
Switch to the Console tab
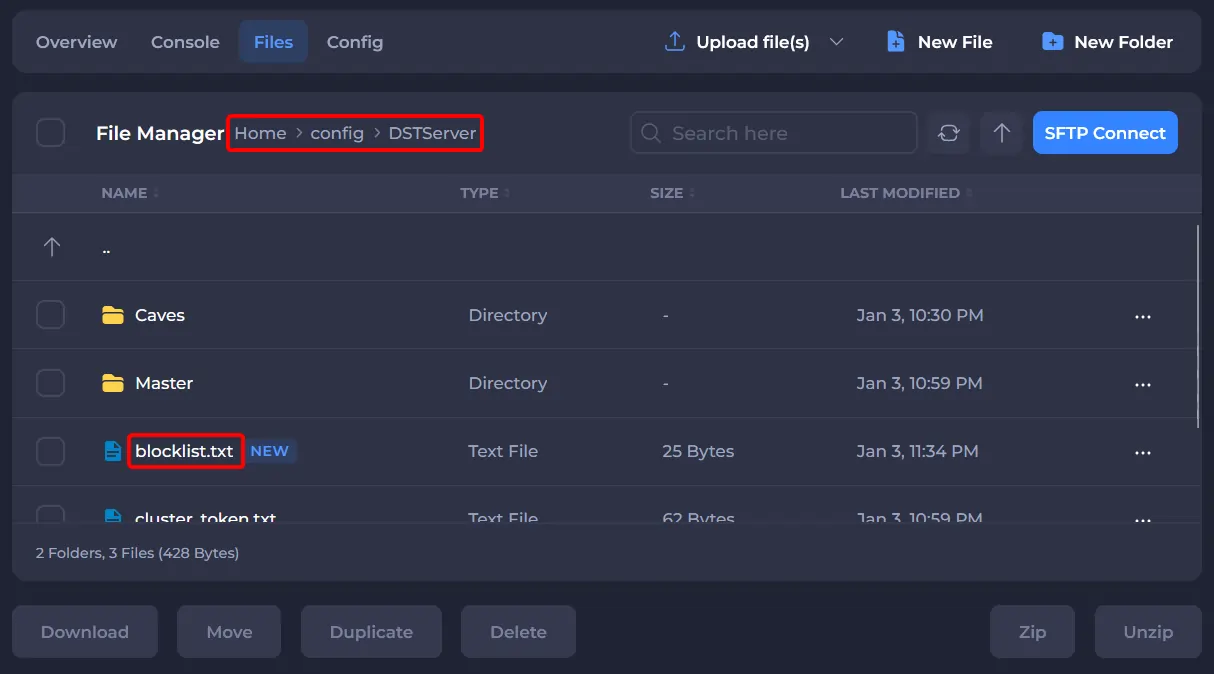click(x=185, y=42)
